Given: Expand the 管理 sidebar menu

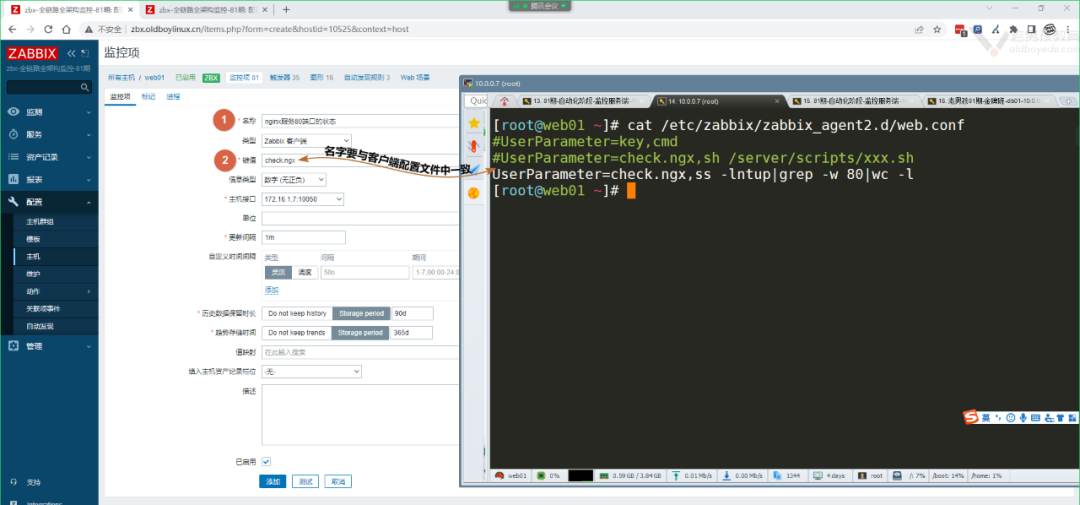Looking at the screenshot, I should point(49,346).
